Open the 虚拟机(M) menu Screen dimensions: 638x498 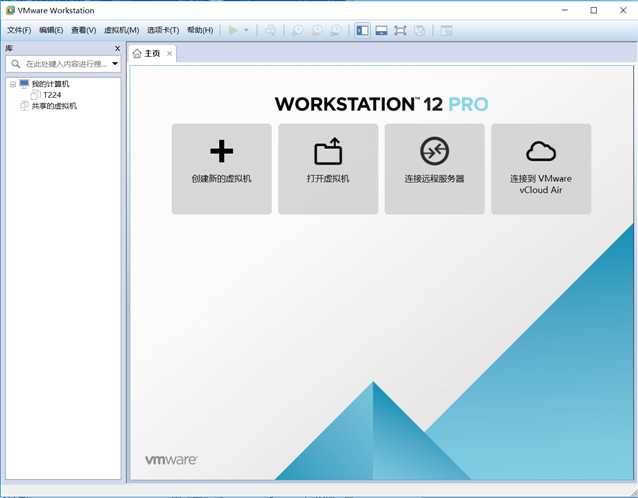click(121, 31)
